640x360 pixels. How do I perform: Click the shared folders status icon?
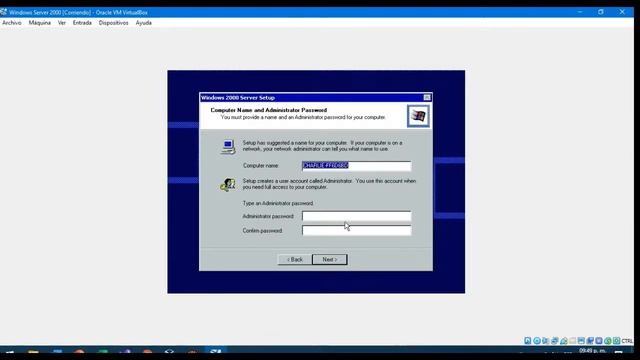573,340
